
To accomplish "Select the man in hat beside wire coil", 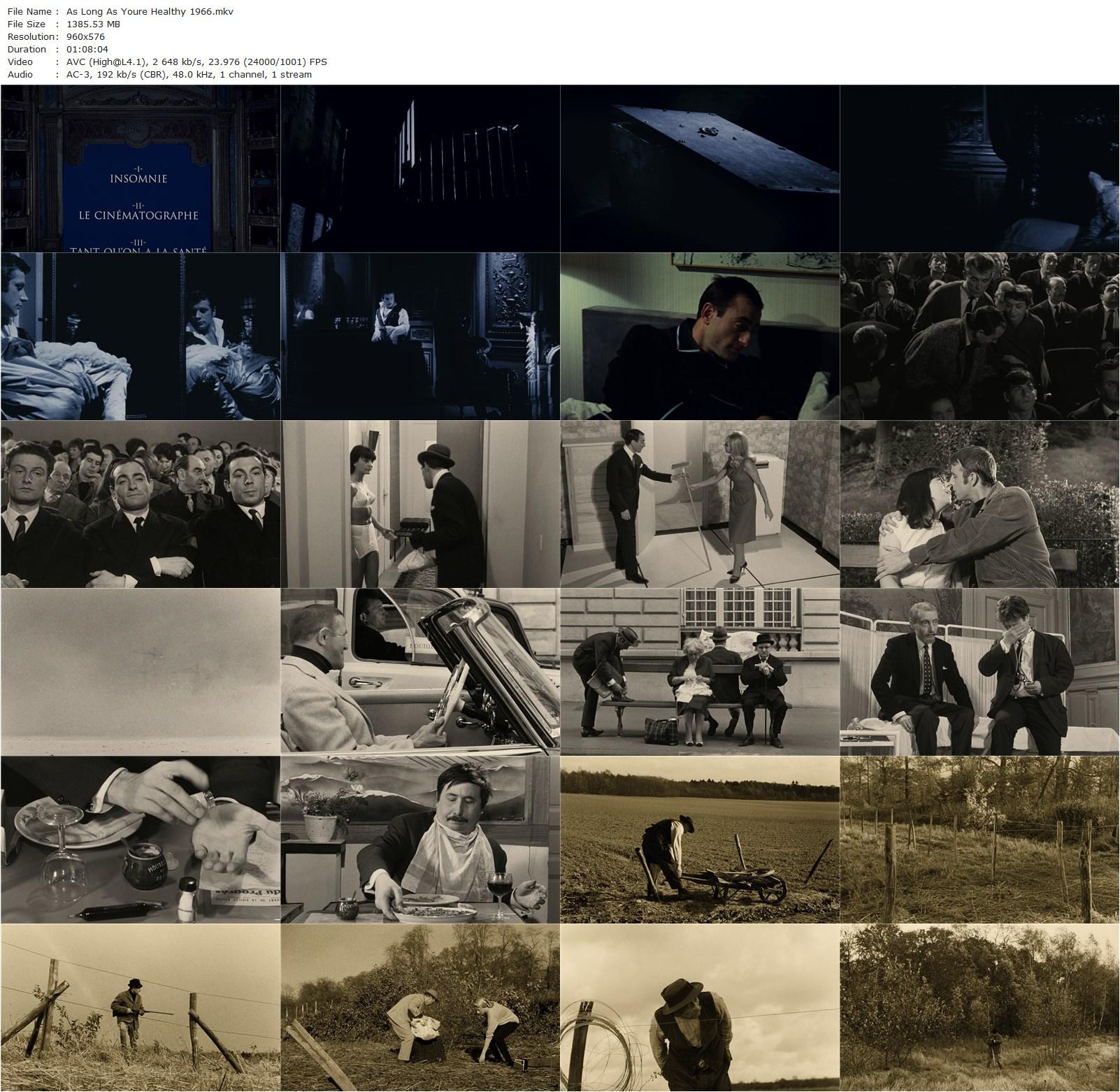I will pyautogui.click(x=699, y=1007).
